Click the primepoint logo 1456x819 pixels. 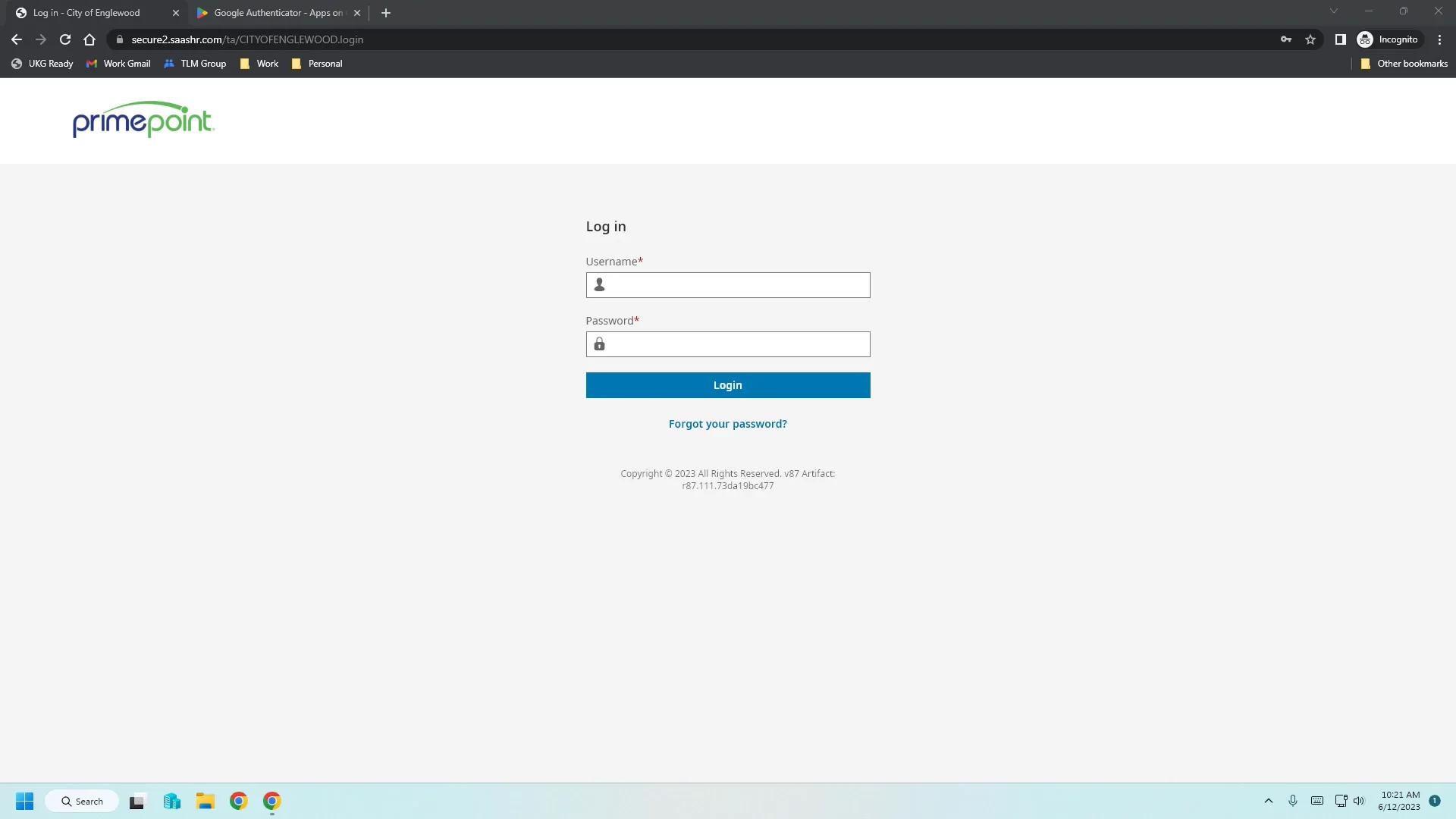(x=143, y=120)
